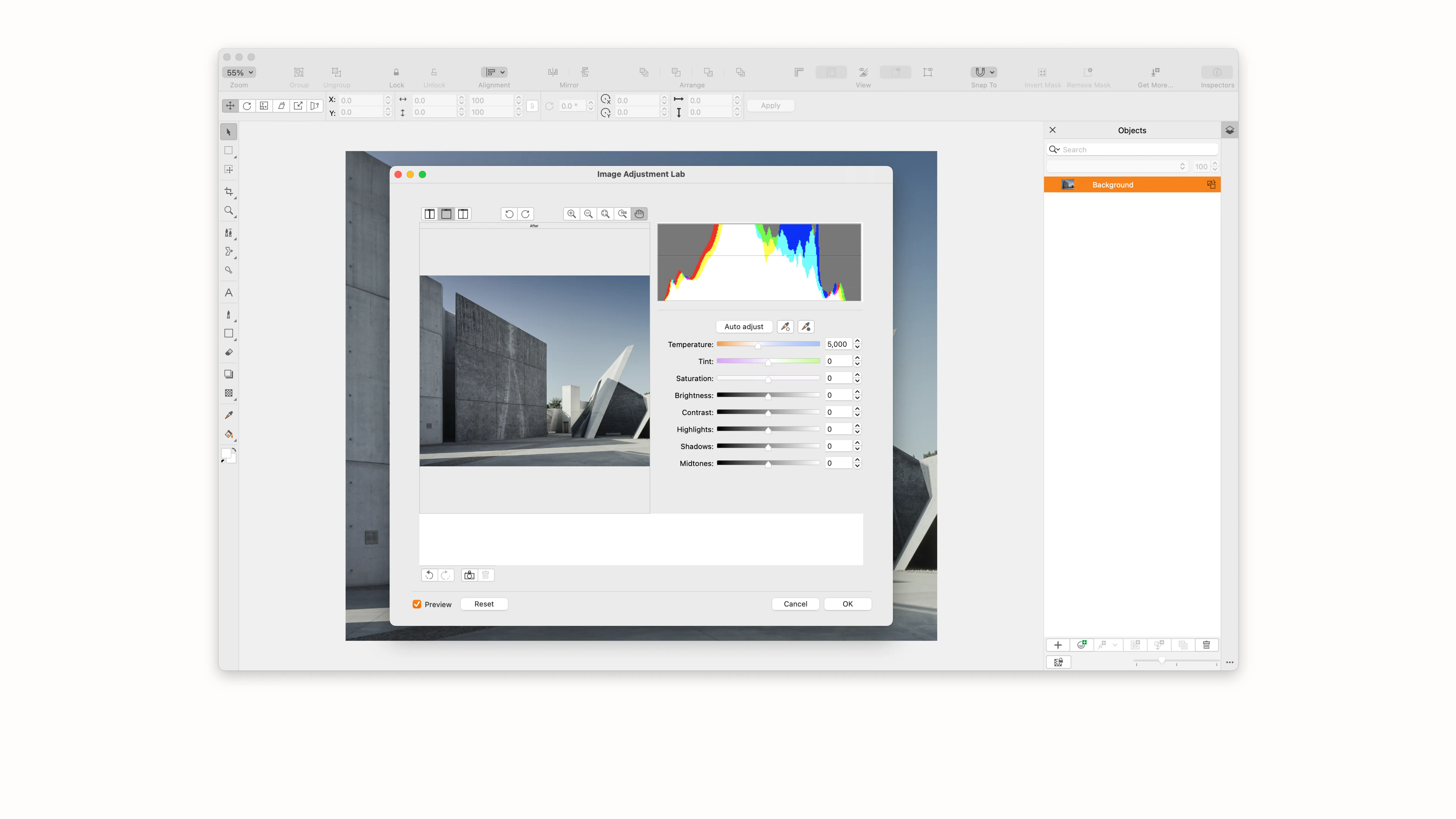Select the Fill bucket tool
This screenshot has height=819, width=1456.
point(228,434)
